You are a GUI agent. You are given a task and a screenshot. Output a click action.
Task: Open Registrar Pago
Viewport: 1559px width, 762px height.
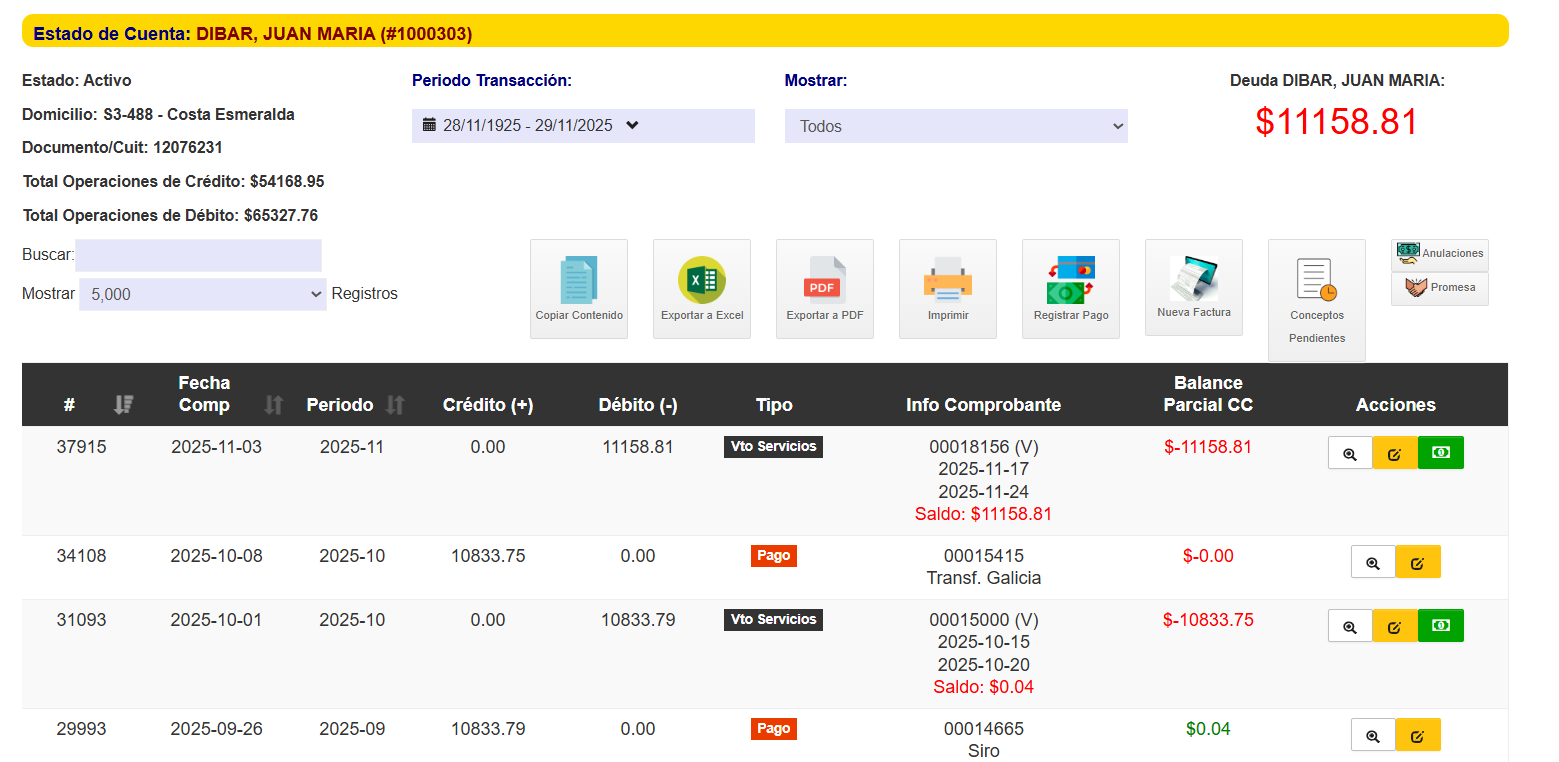click(x=1071, y=288)
